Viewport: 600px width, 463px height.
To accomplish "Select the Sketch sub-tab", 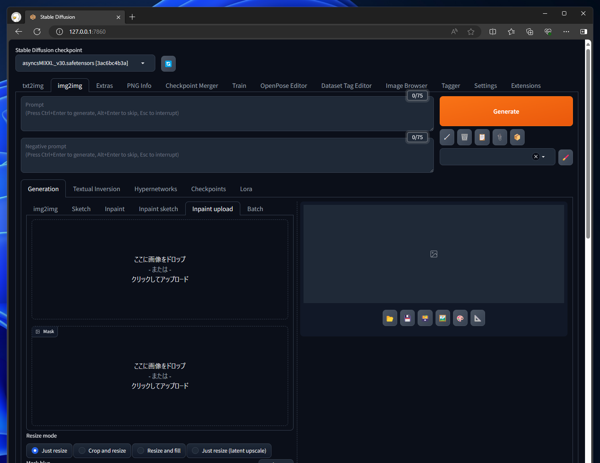I will pos(81,209).
